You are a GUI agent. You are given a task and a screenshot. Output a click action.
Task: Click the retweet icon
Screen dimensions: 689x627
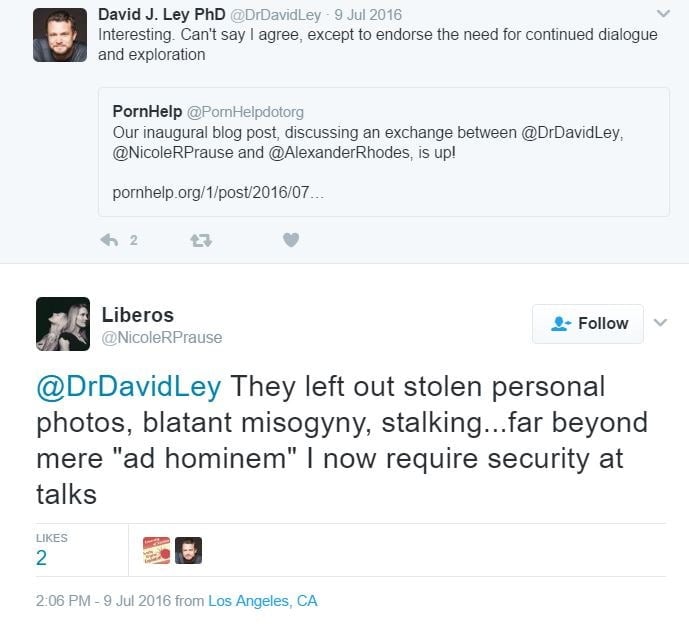pyautogui.click(x=200, y=240)
